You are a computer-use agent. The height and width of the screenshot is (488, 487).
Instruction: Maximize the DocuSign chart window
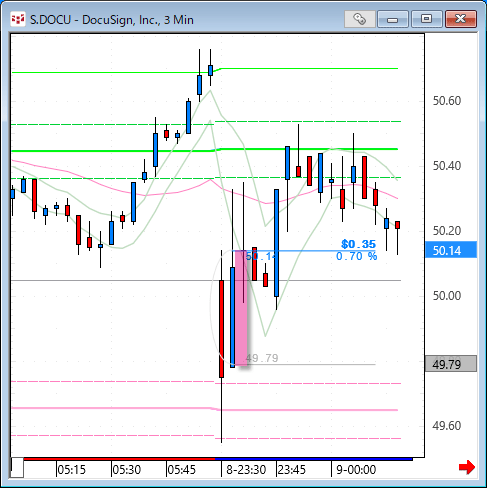click(x=426, y=19)
